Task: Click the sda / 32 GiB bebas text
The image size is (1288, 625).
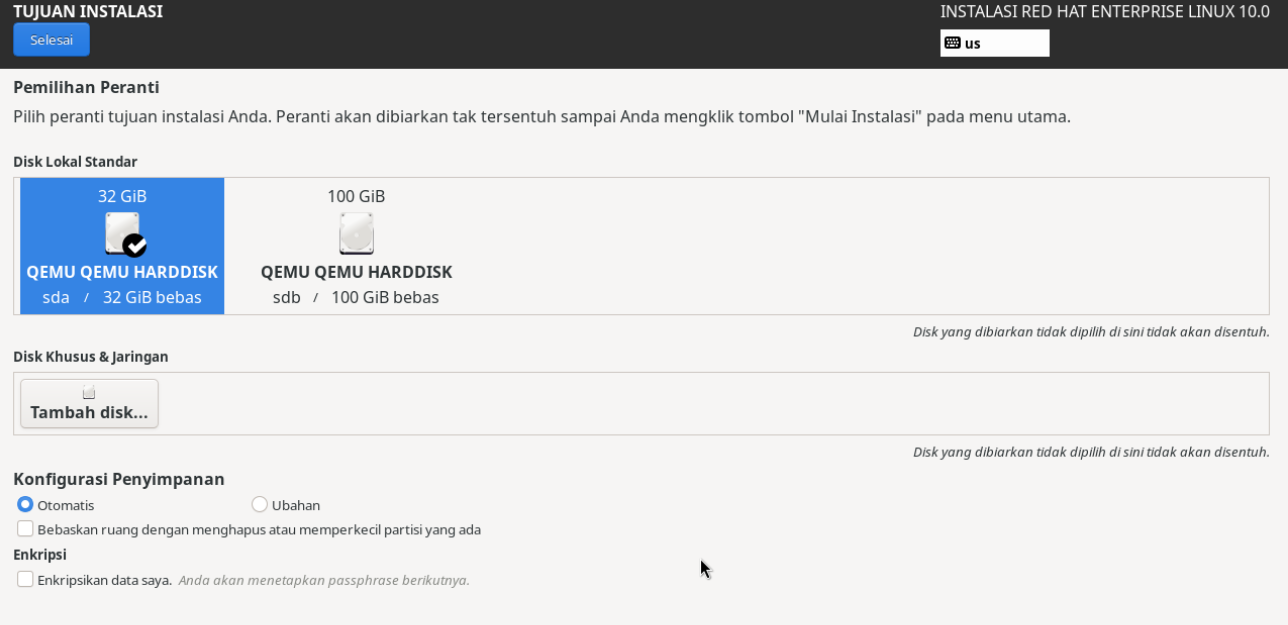Action: [122, 298]
